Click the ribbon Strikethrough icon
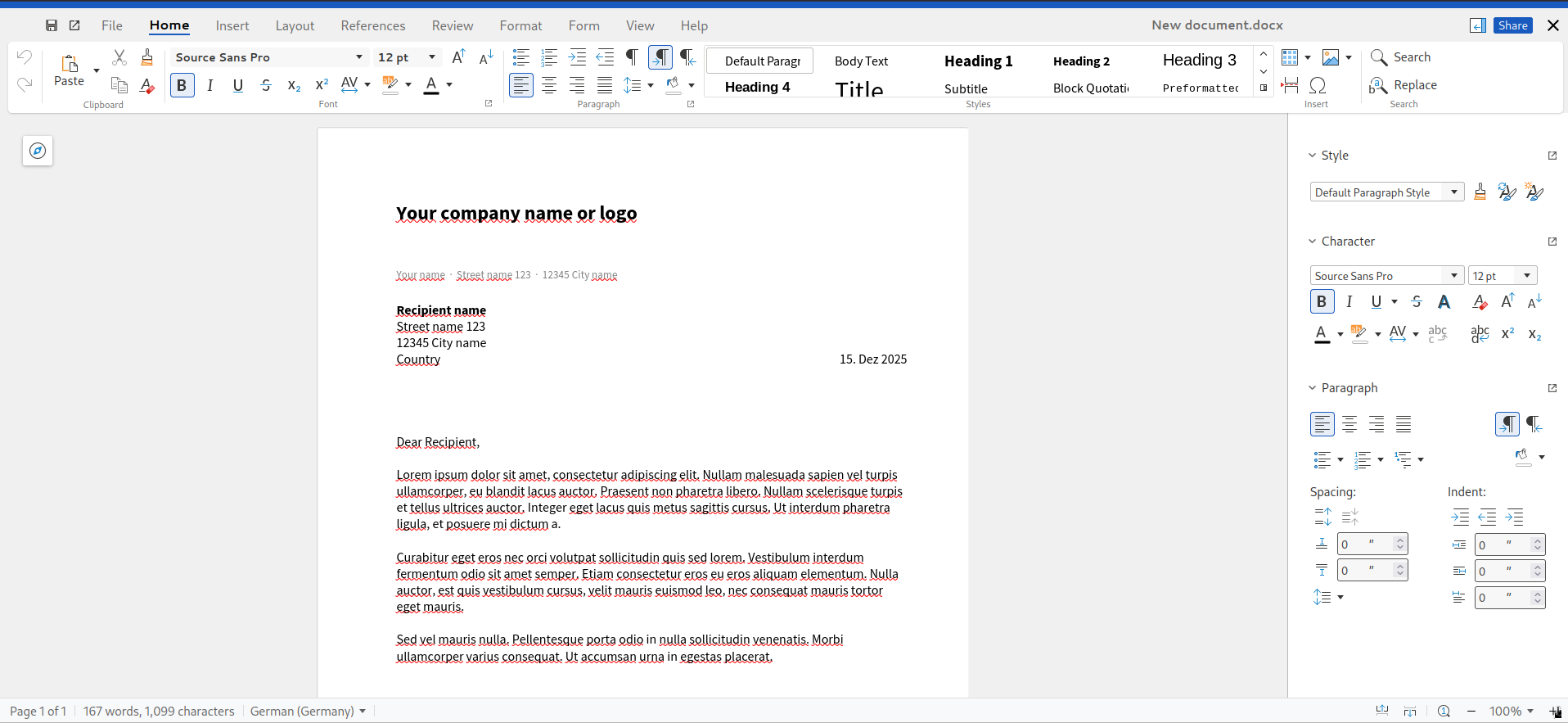The height and width of the screenshot is (723, 1568). click(x=266, y=85)
